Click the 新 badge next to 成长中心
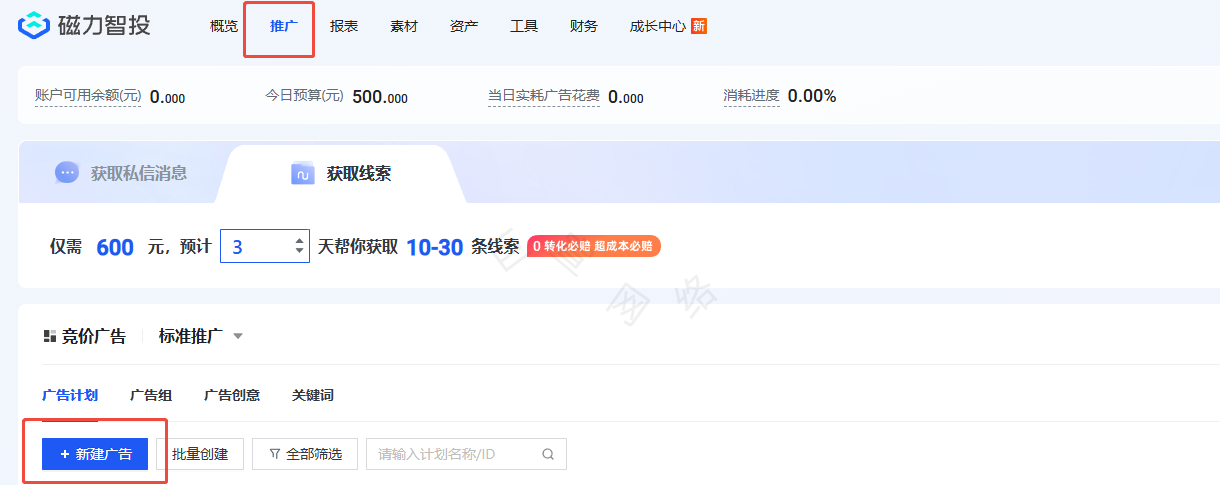This screenshot has width=1220, height=485. 699,26
